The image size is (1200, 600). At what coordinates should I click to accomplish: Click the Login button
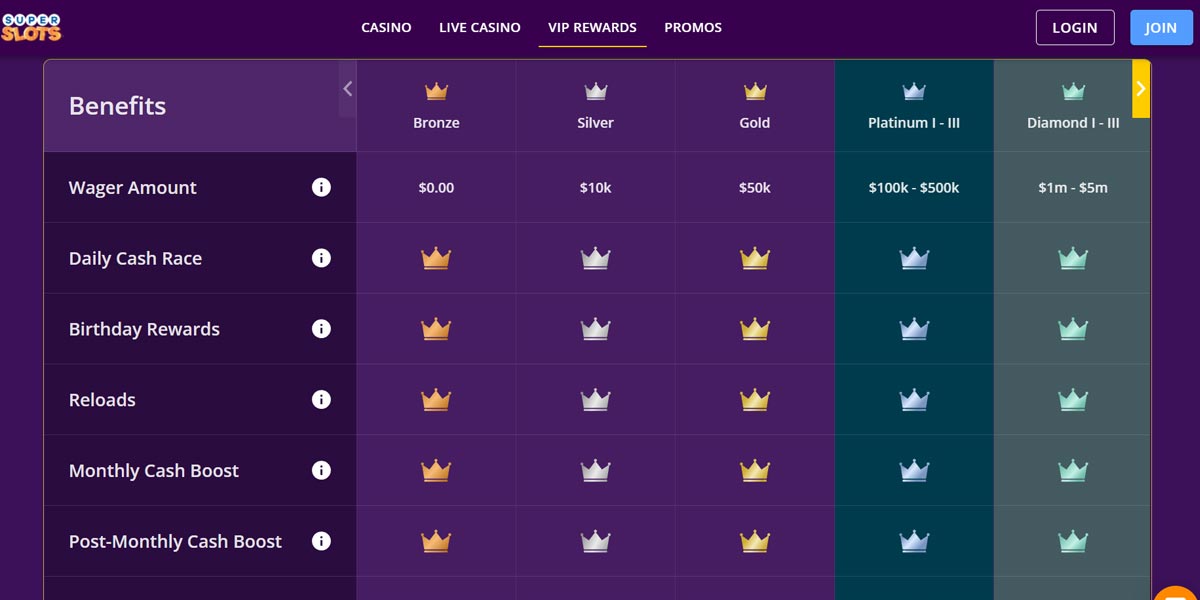[x=1075, y=28]
